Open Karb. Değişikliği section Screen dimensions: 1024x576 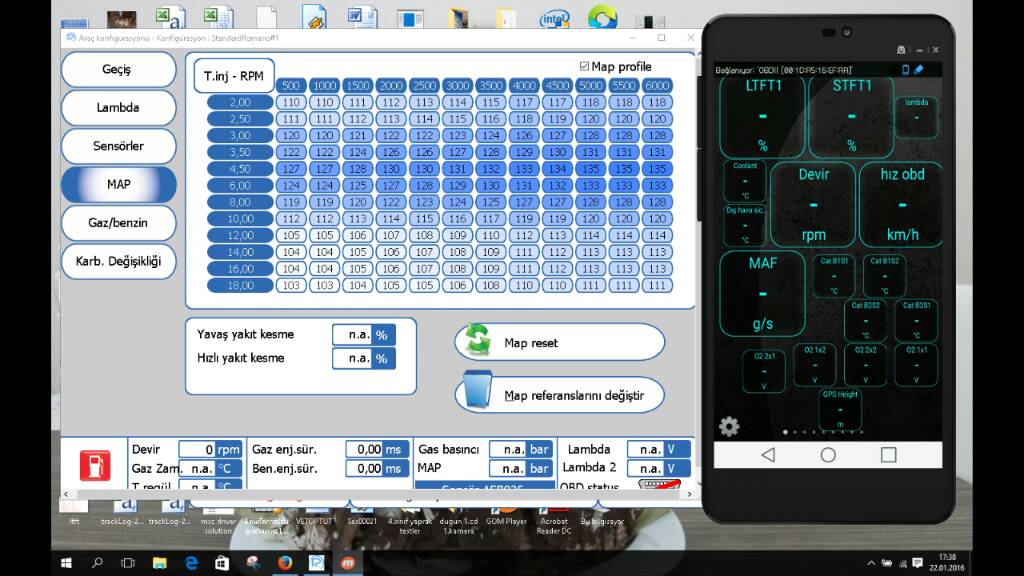click(118, 262)
